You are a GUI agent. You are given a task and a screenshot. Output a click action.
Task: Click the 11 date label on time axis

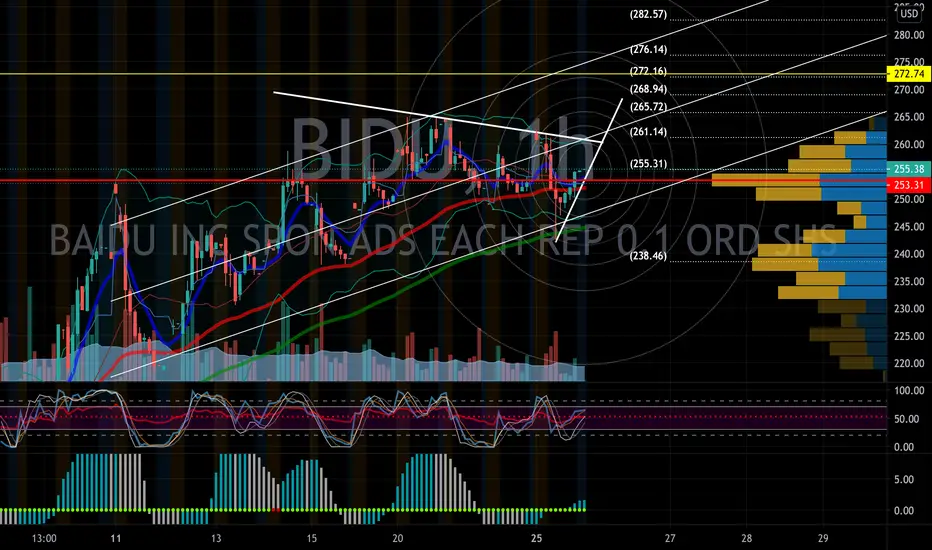115,539
